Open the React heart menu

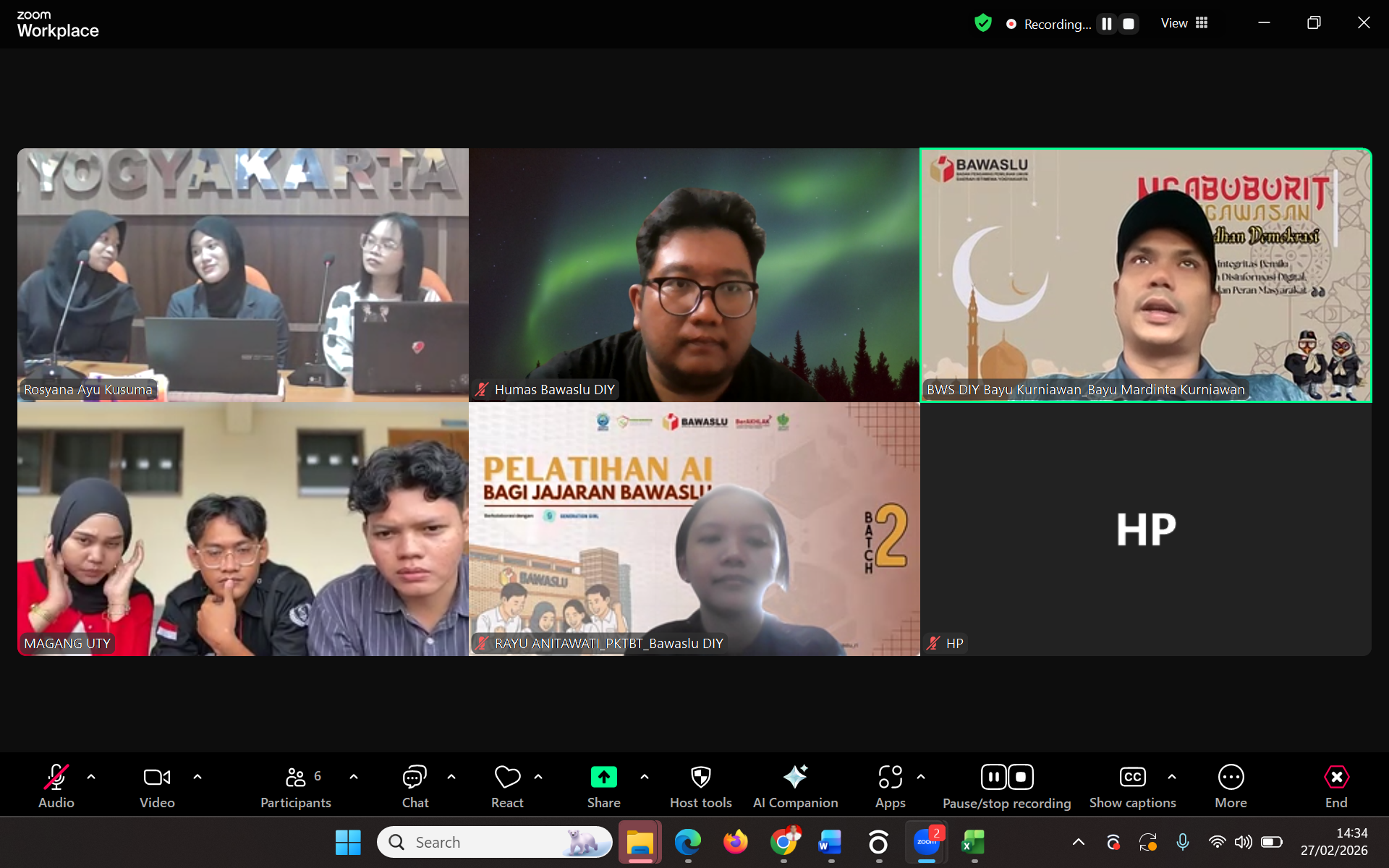click(x=507, y=786)
